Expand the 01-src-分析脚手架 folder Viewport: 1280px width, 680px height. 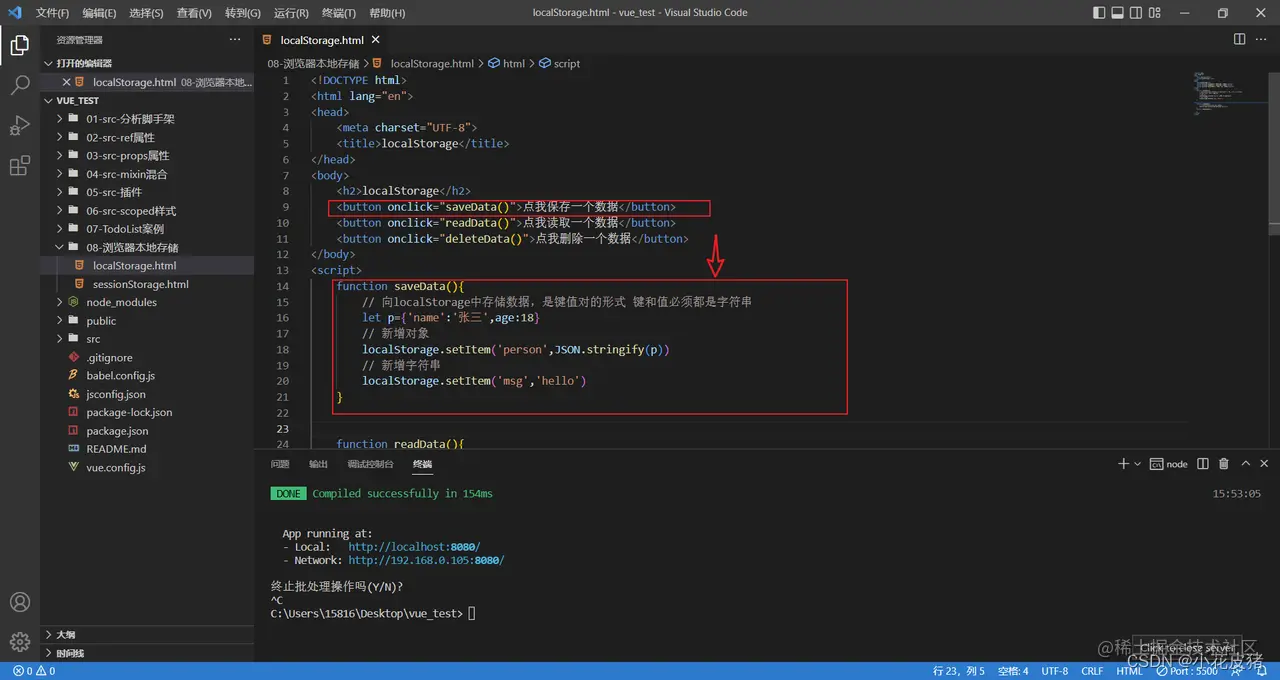click(x=60, y=118)
